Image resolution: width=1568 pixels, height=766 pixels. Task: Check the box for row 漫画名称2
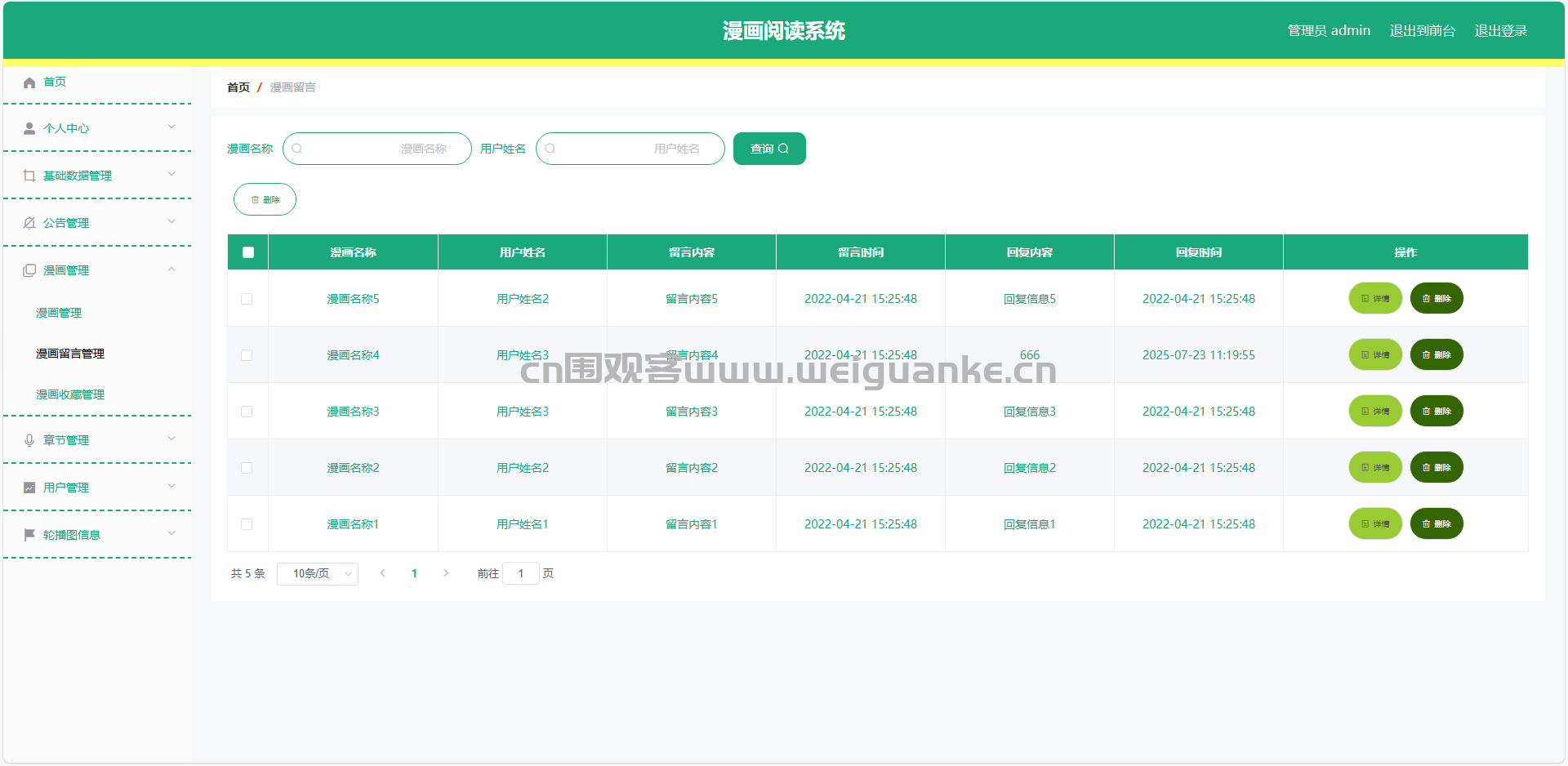click(247, 468)
